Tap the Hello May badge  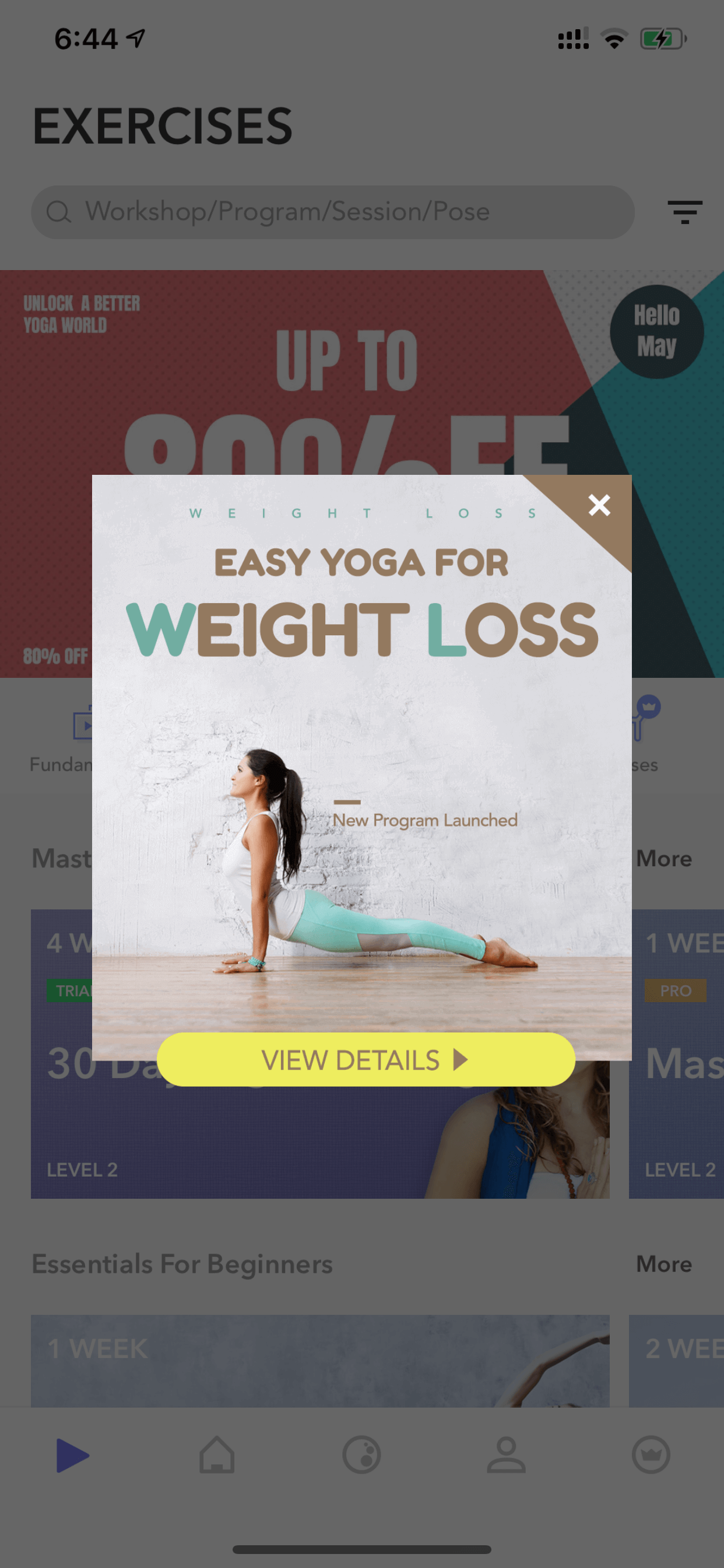[656, 332]
